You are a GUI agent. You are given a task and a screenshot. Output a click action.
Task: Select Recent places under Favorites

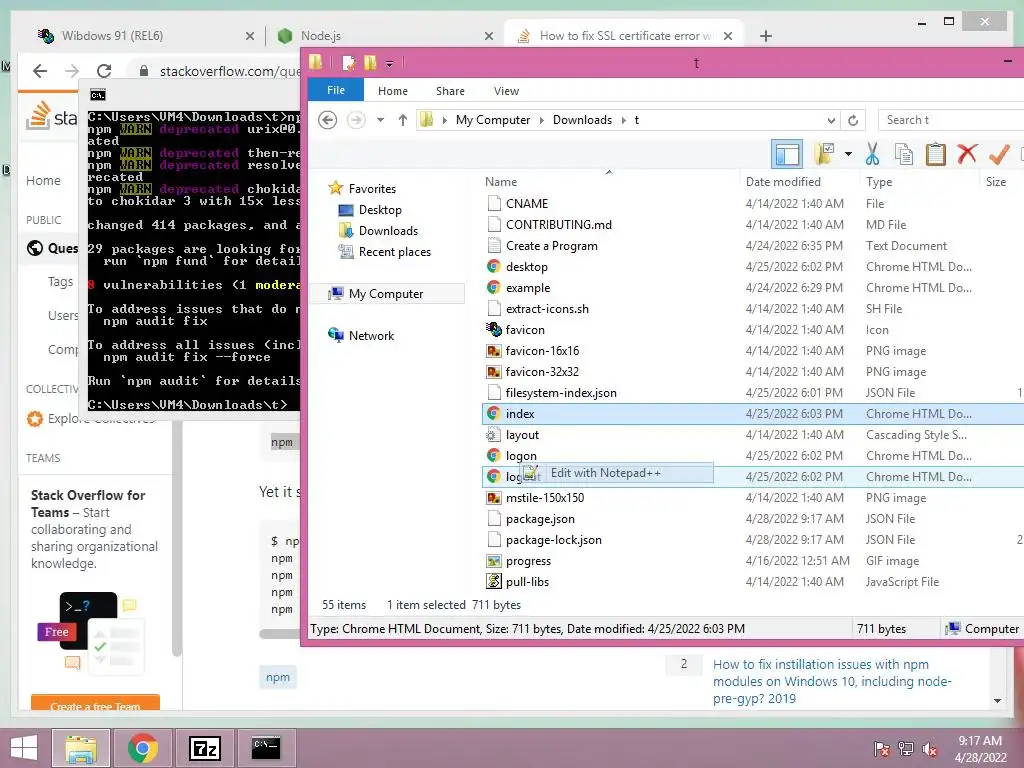point(394,251)
